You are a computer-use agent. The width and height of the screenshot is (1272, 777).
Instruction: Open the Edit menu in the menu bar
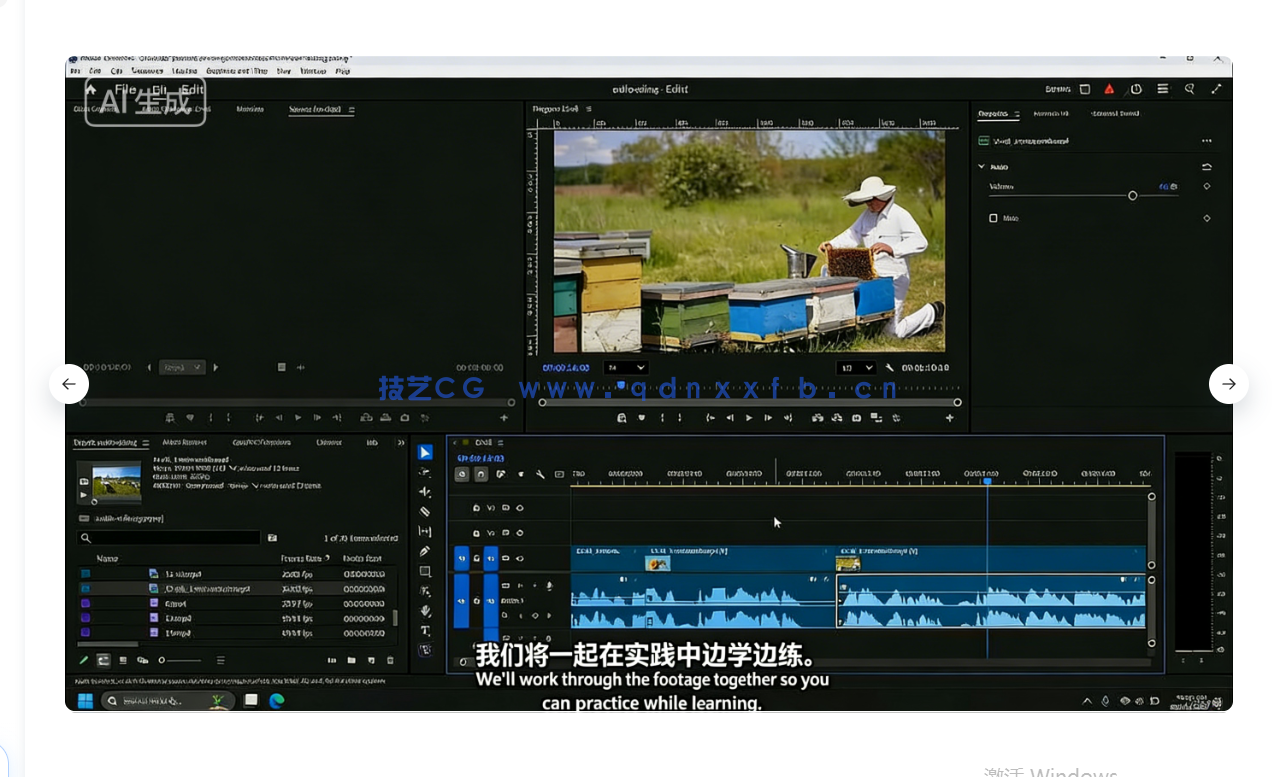coord(94,71)
